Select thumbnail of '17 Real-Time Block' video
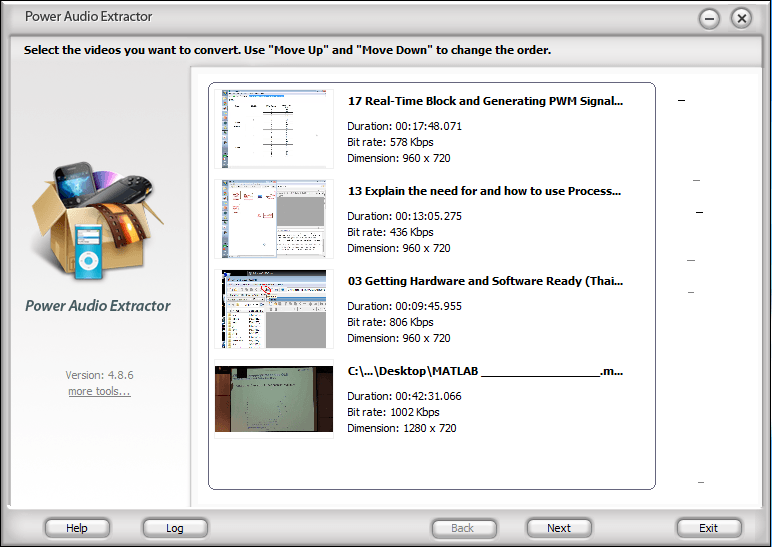Viewport: 772px width, 547px height. pos(274,129)
